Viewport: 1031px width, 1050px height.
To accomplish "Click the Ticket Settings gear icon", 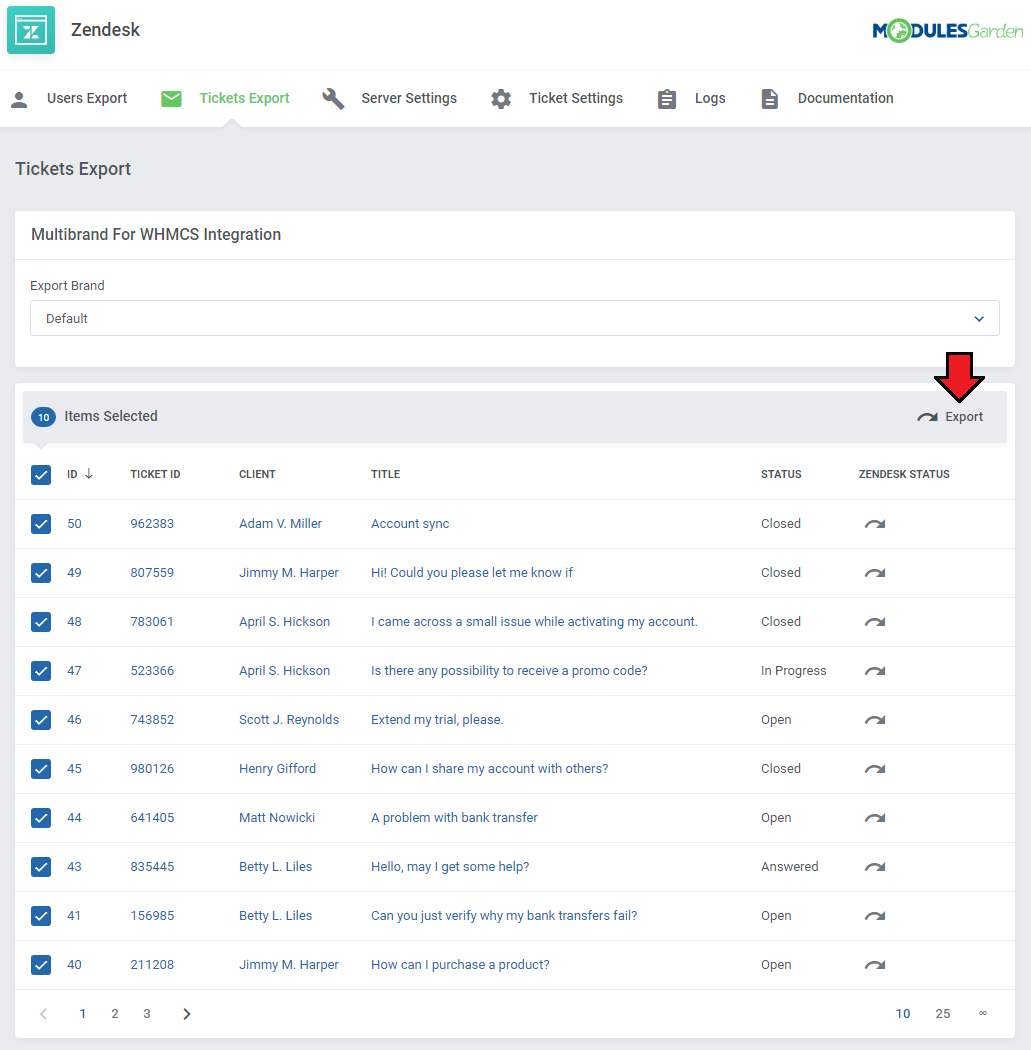I will click(501, 99).
